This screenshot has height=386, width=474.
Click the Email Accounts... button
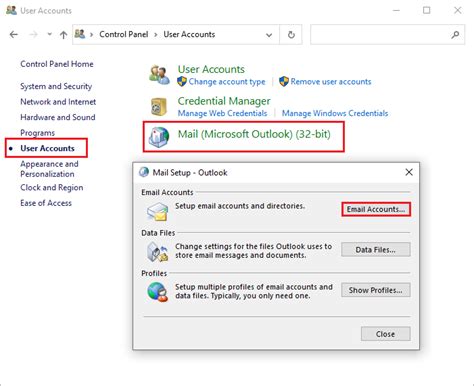click(376, 209)
